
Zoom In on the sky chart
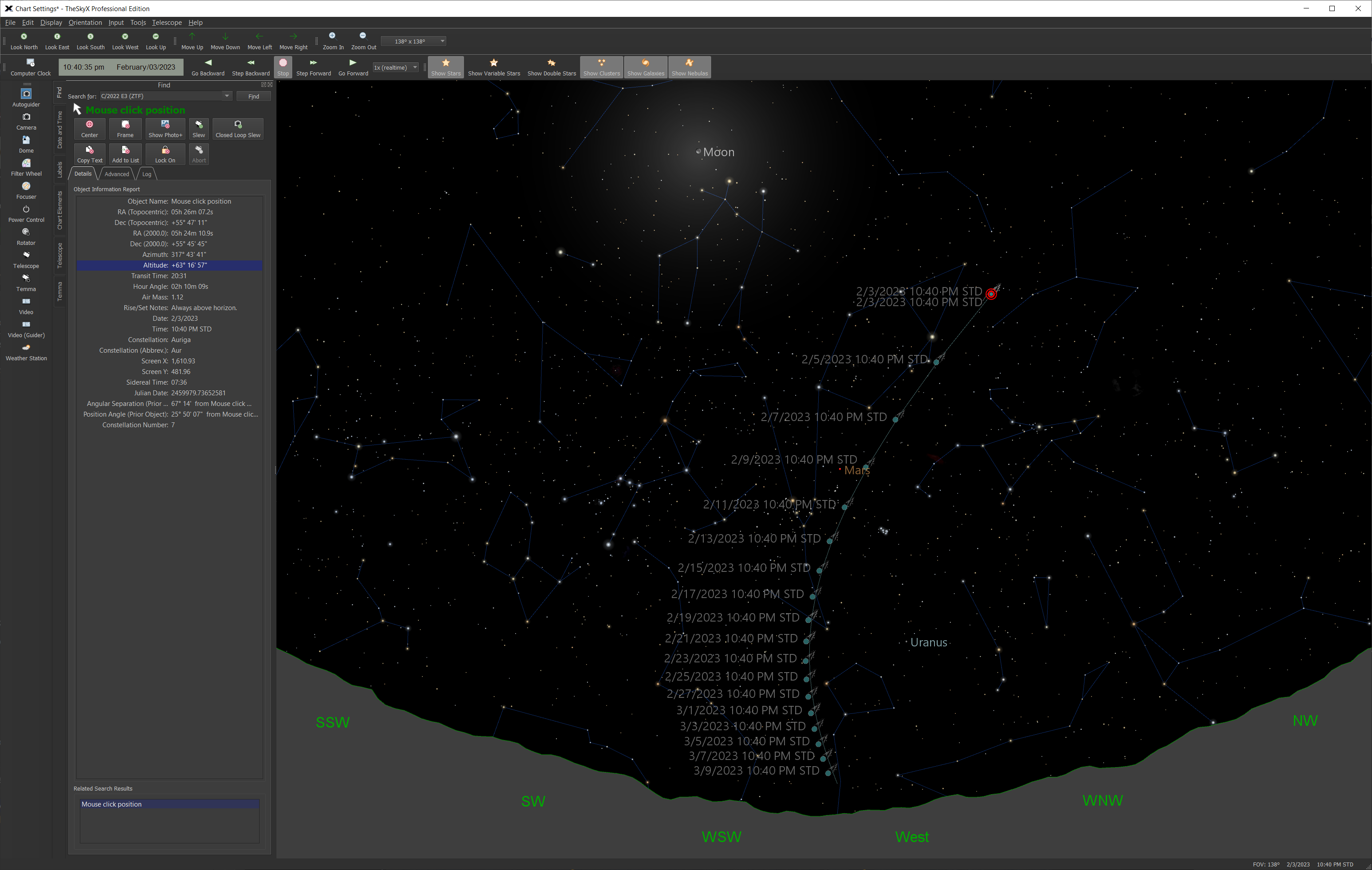(333, 41)
